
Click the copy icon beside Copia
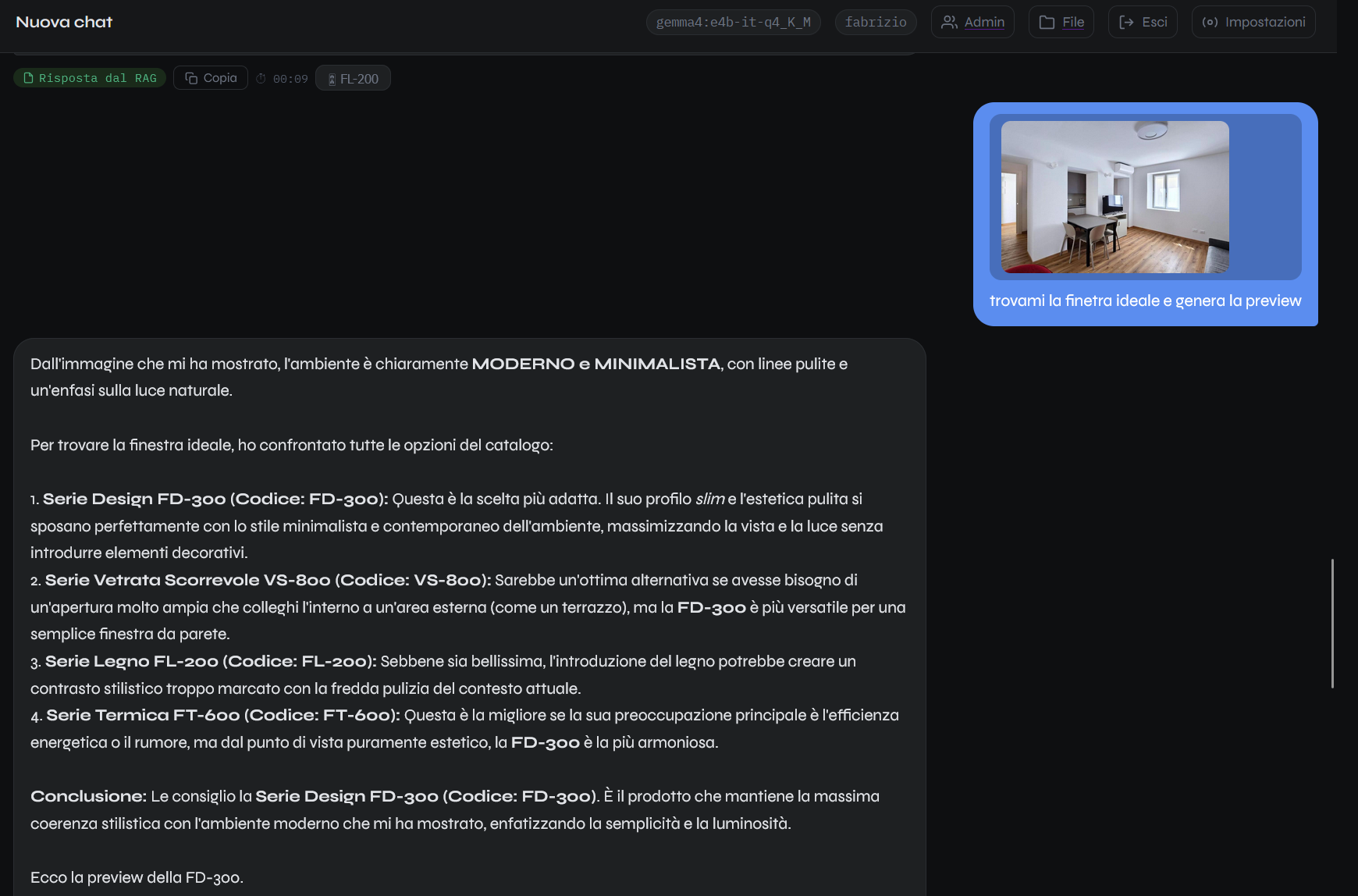tap(191, 78)
